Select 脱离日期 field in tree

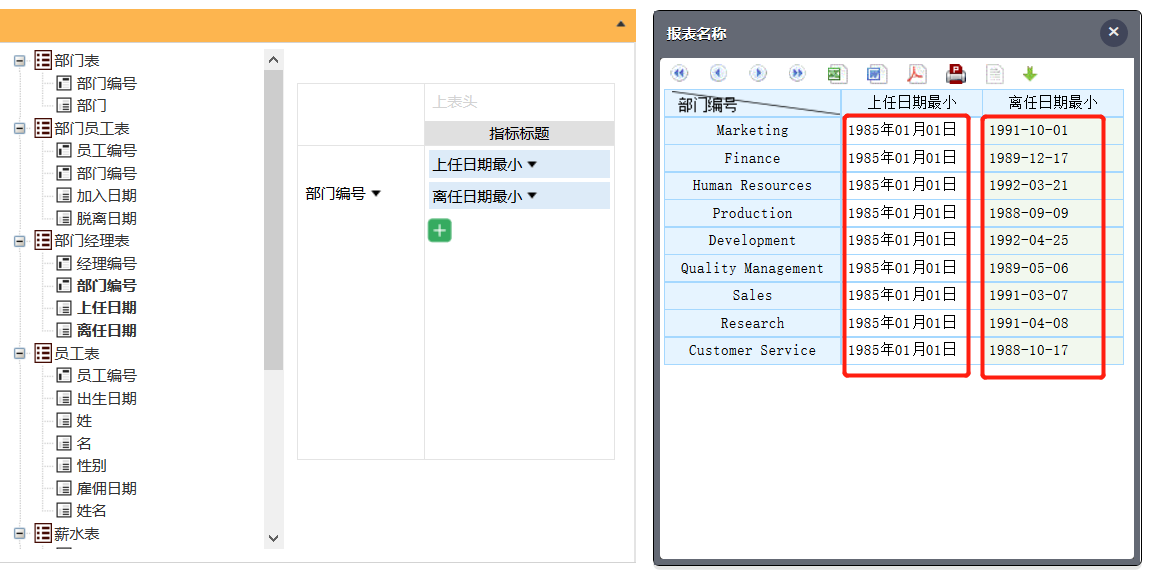(106, 219)
